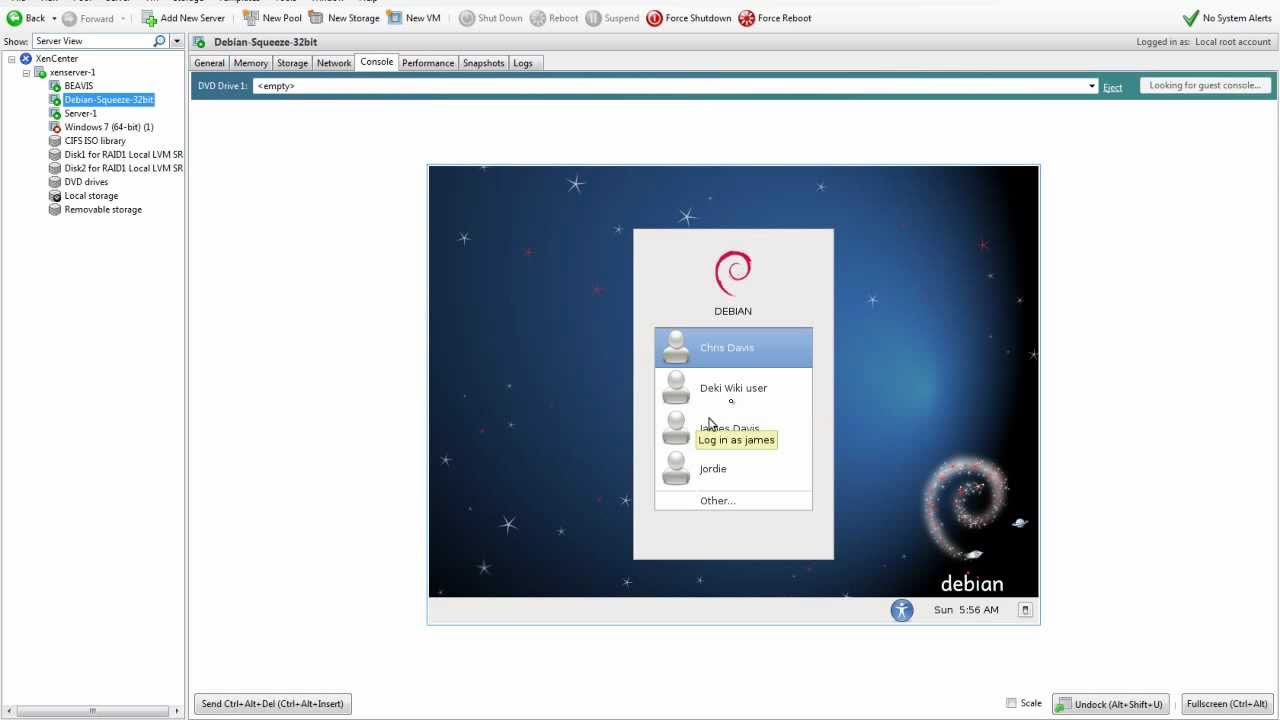The image size is (1280, 720).
Task: Select XenCenter root icon in tree
Action: (x=26, y=59)
